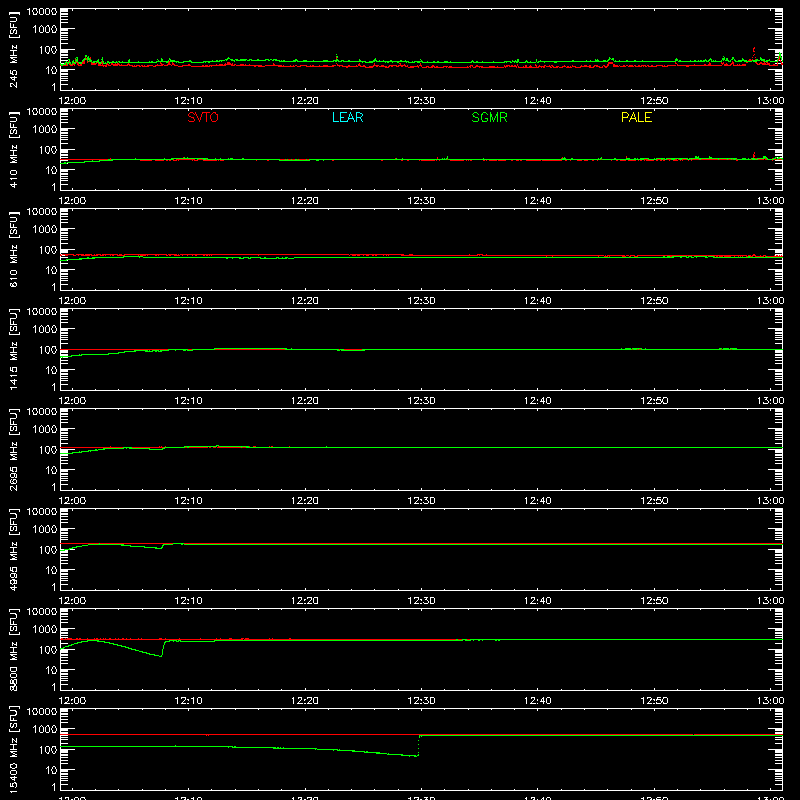Click the 13:00 tick label under the 8800 MHz plot
The image size is (800, 800).
point(770,701)
